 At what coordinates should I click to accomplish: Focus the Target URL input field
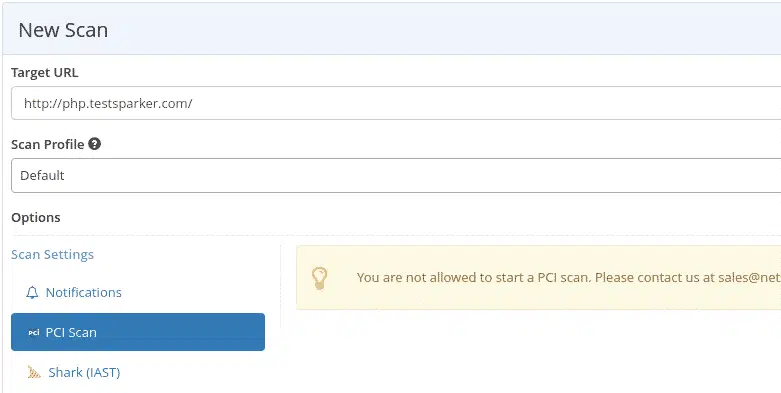click(x=396, y=103)
